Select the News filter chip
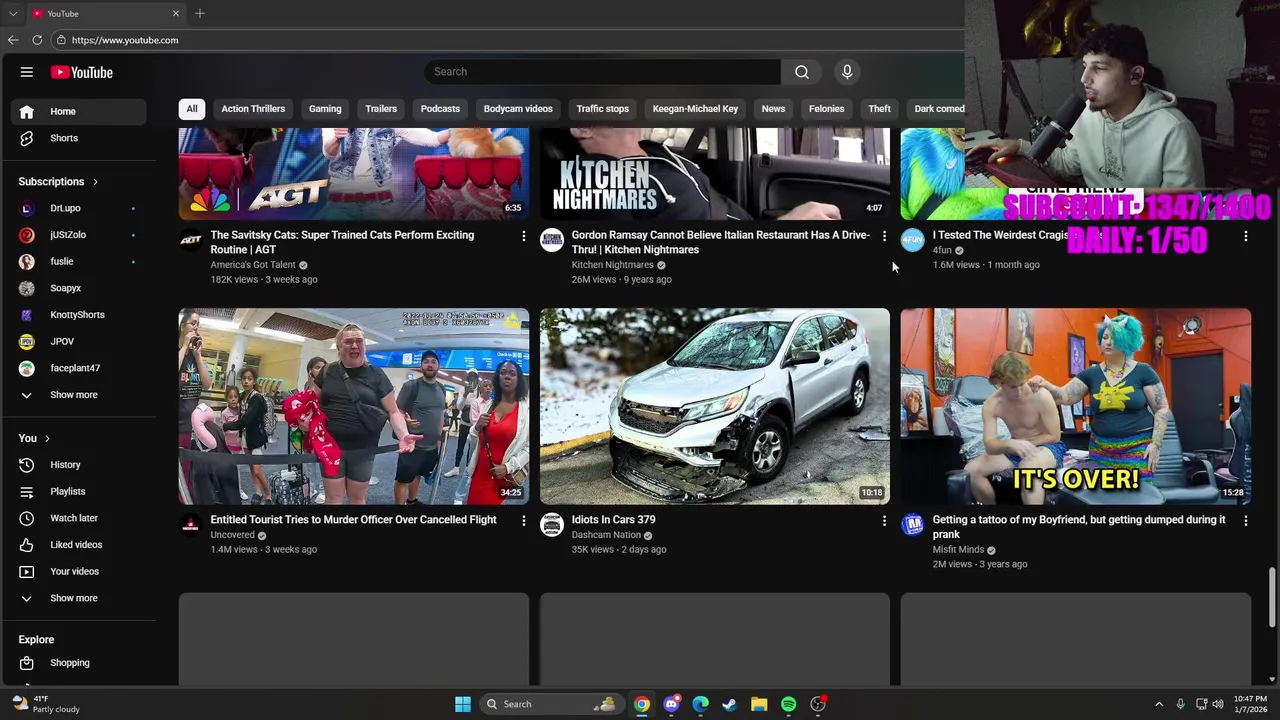The image size is (1280, 720). 773,109
